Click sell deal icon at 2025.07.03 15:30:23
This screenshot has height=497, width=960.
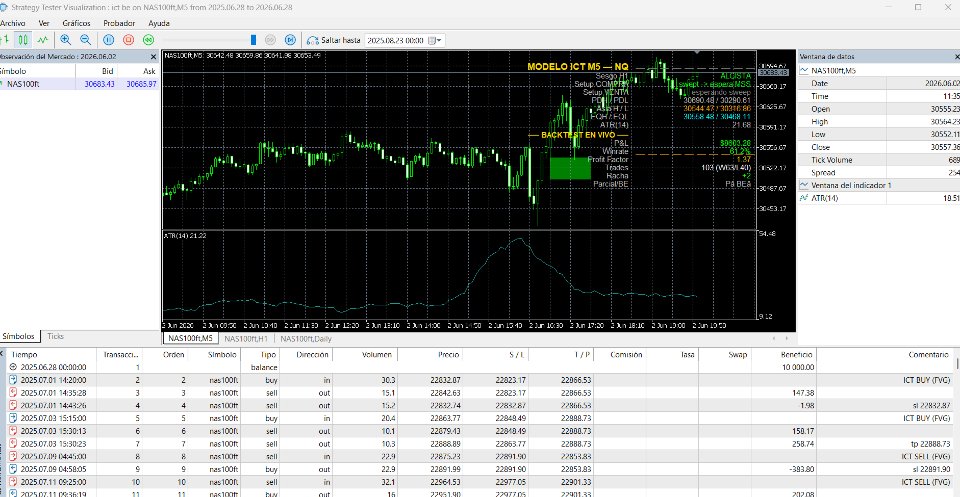coord(13,444)
